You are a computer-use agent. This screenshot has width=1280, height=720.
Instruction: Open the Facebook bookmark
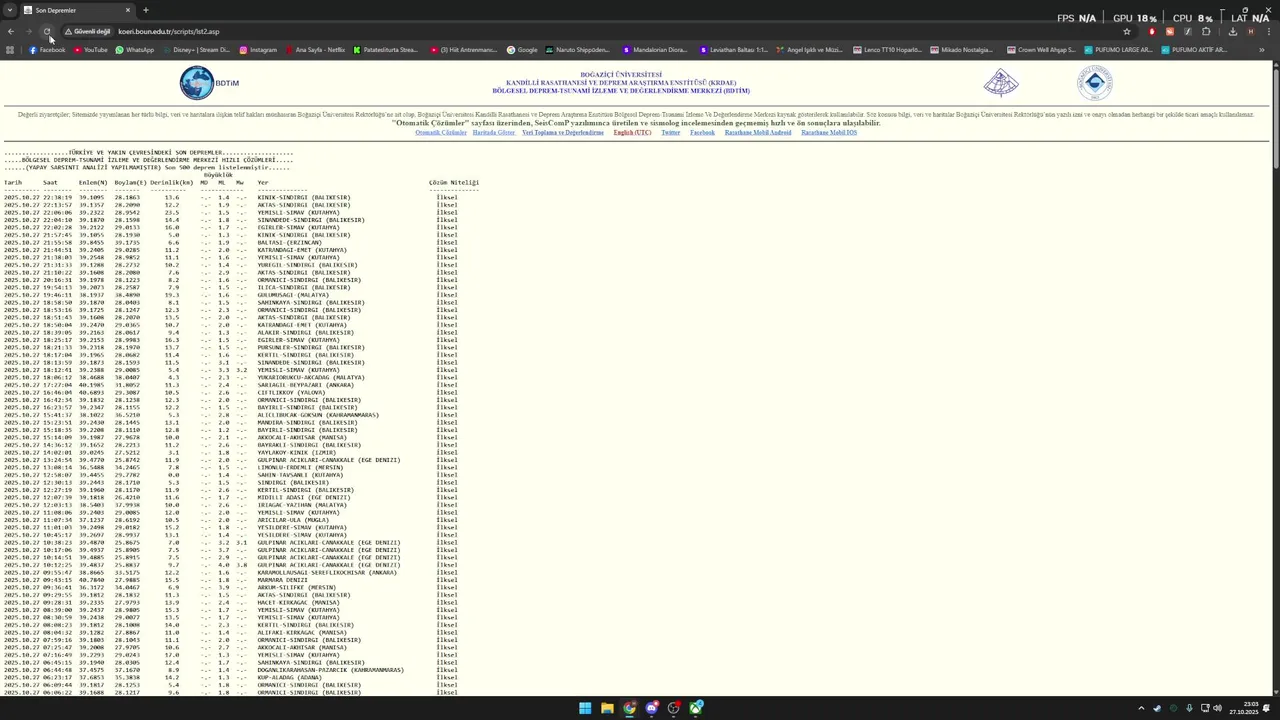click(x=47, y=50)
